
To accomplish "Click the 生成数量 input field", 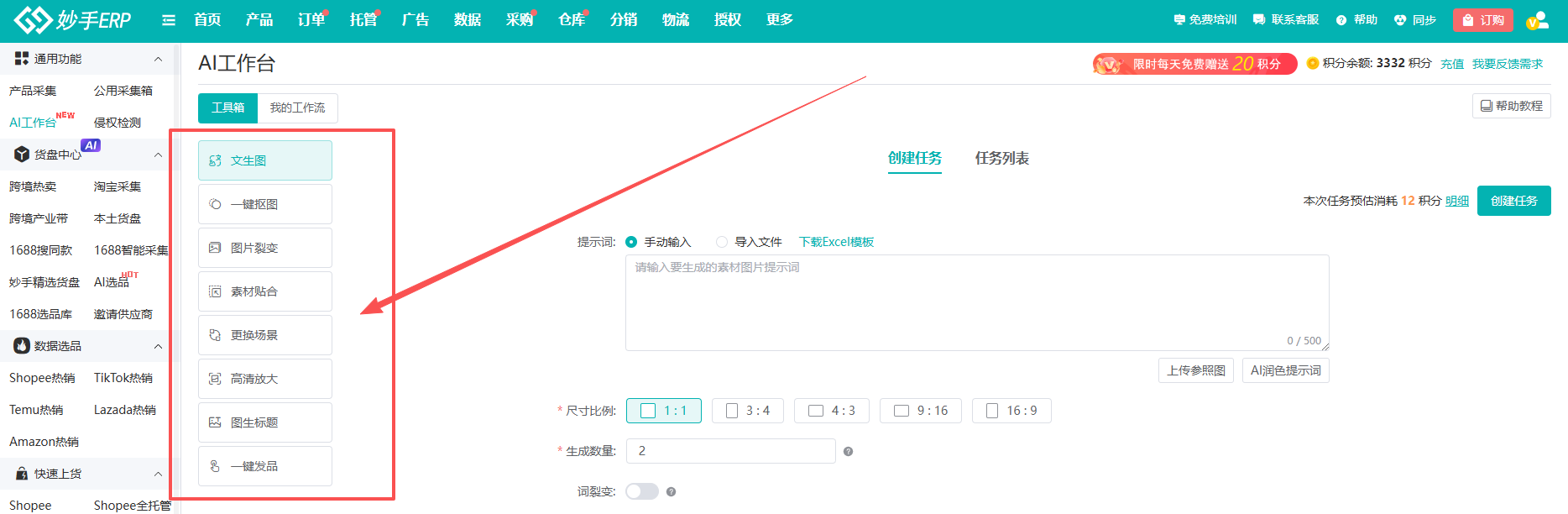I will coord(730,451).
